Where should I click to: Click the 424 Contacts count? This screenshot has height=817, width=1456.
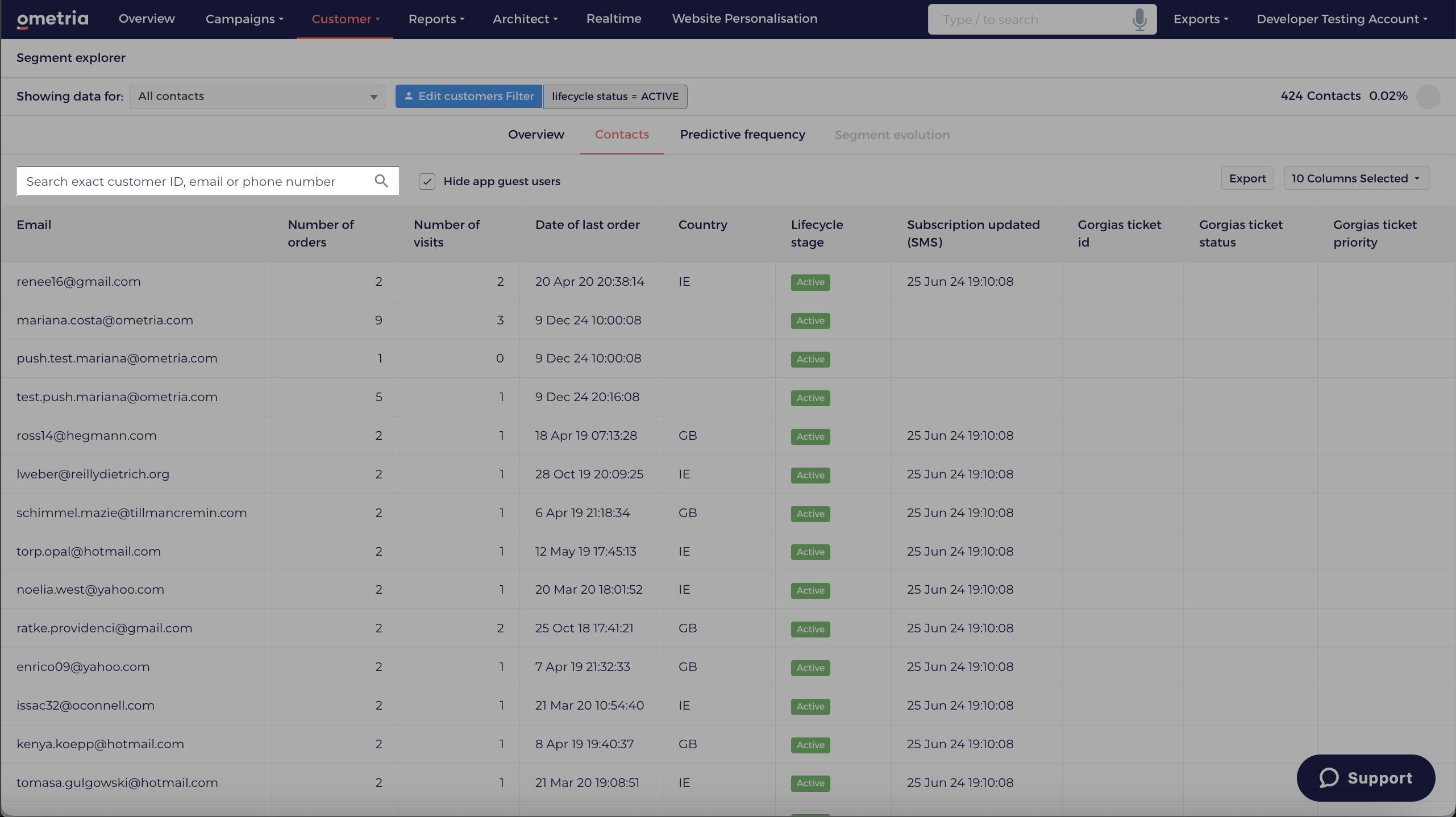point(1321,96)
